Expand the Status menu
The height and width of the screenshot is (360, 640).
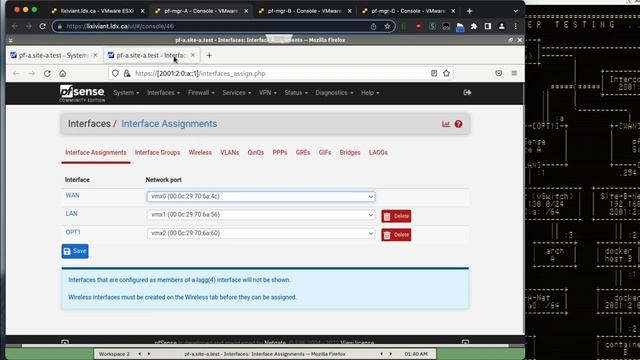coord(296,93)
